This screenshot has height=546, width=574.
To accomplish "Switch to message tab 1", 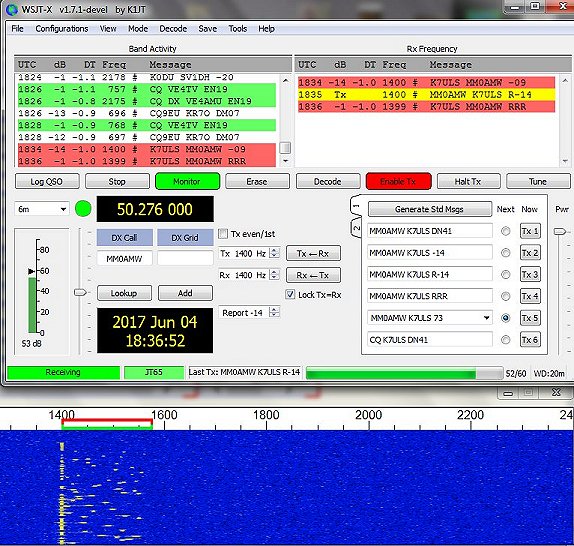I will click(x=356, y=206).
